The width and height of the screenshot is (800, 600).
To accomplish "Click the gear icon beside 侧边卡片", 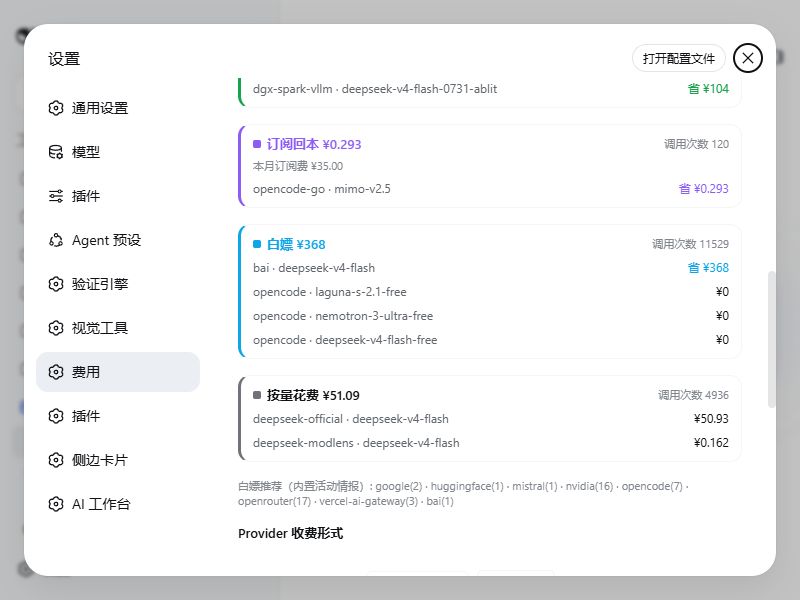I will tap(56, 460).
